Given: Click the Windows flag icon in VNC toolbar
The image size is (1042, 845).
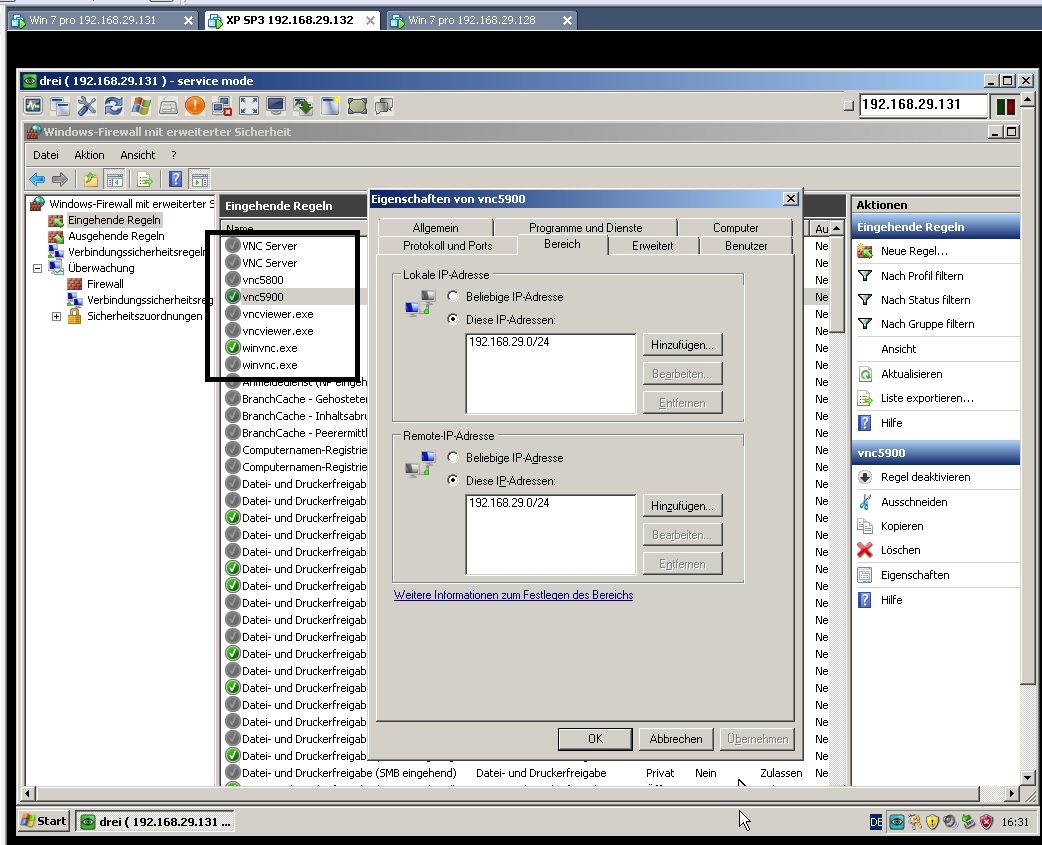Looking at the screenshot, I should [141, 106].
